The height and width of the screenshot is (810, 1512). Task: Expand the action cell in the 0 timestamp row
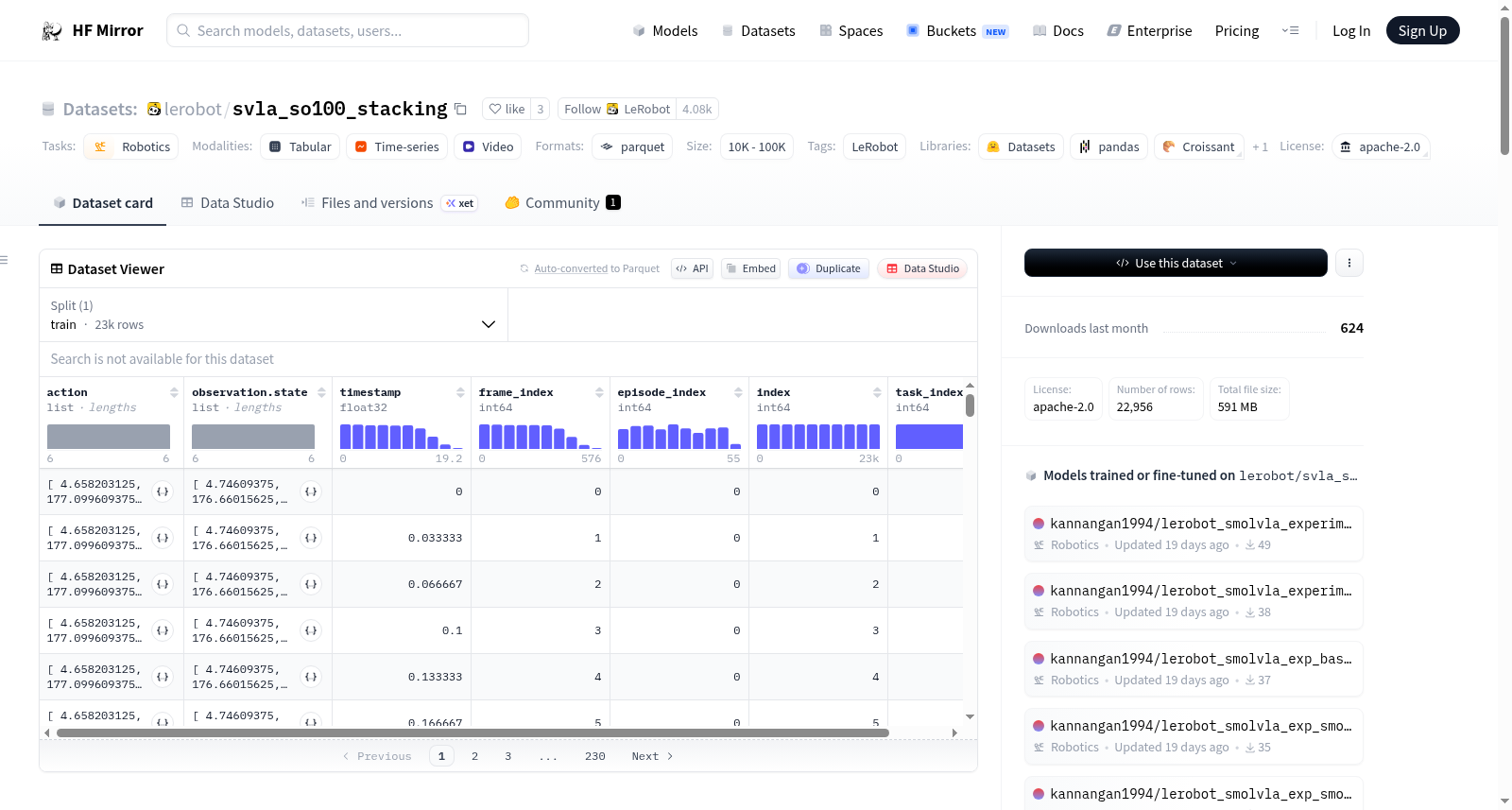163,491
